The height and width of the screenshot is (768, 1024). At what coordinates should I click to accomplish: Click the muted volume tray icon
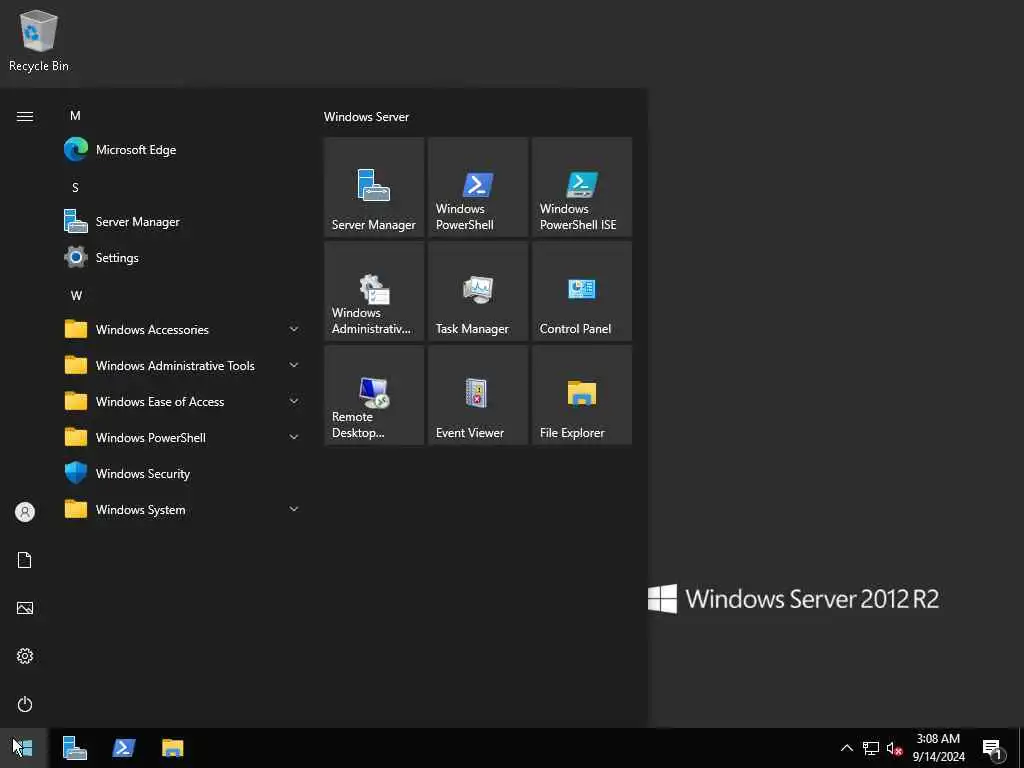click(894, 748)
